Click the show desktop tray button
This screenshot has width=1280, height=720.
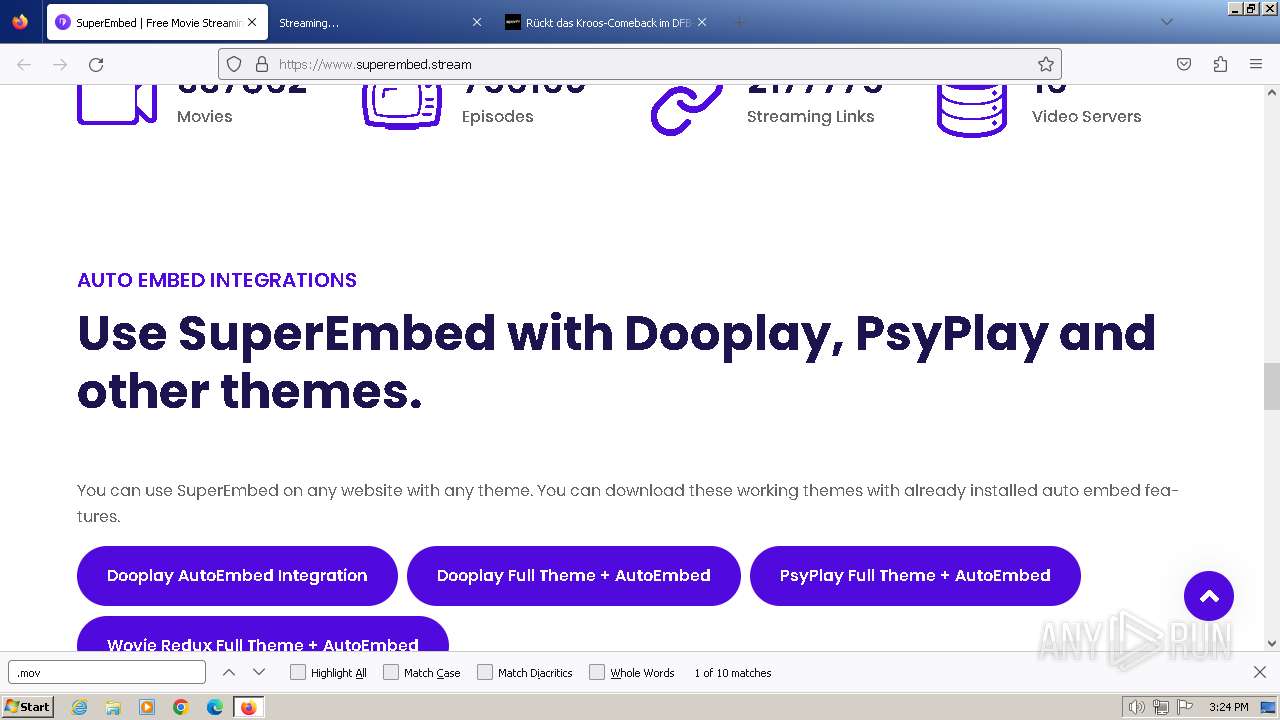(1266, 707)
